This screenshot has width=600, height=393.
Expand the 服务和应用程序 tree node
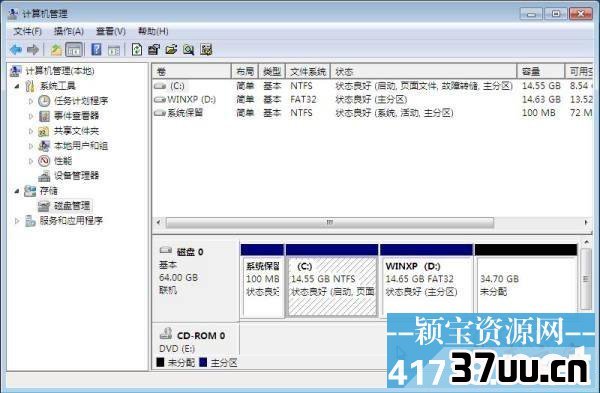pyautogui.click(x=17, y=220)
